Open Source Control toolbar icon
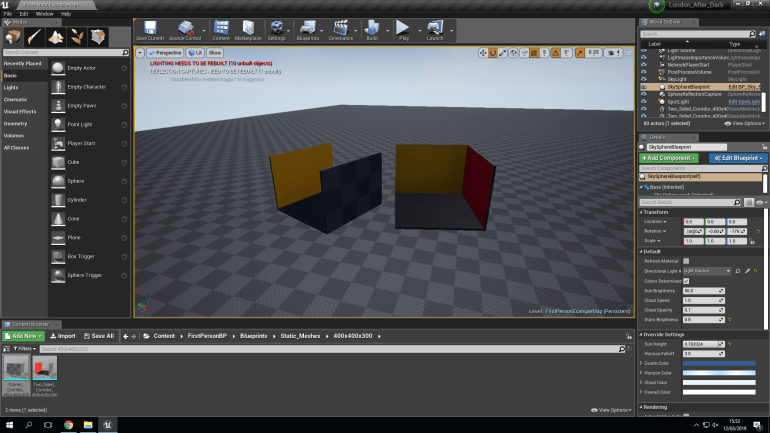The height and width of the screenshot is (433, 770). pyautogui.click(x=185, y=30)
